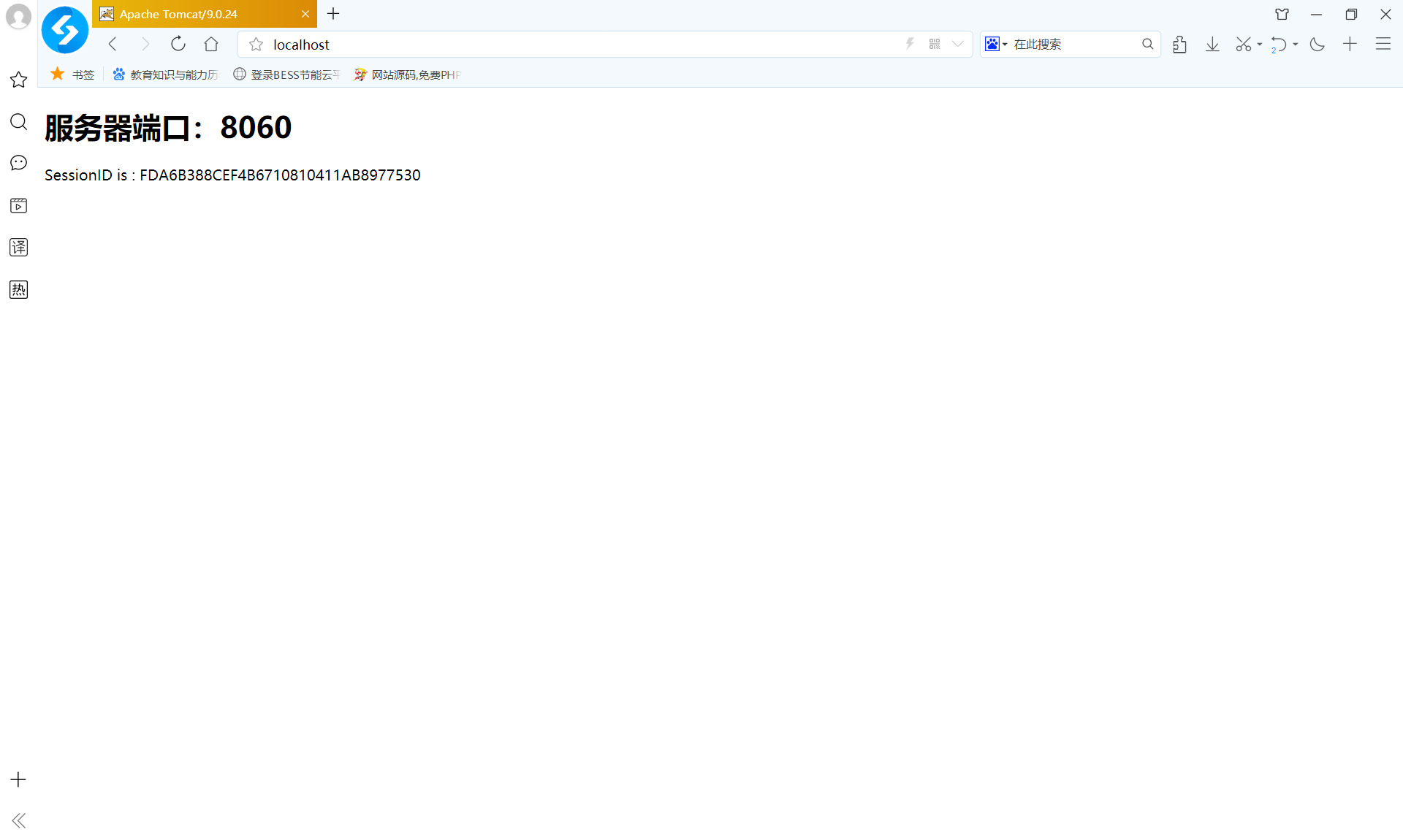Viewport: 1403px width, 840px height.
Task: Expand the undo closed tabs dropdown arrow
Action: point(1296,44)
